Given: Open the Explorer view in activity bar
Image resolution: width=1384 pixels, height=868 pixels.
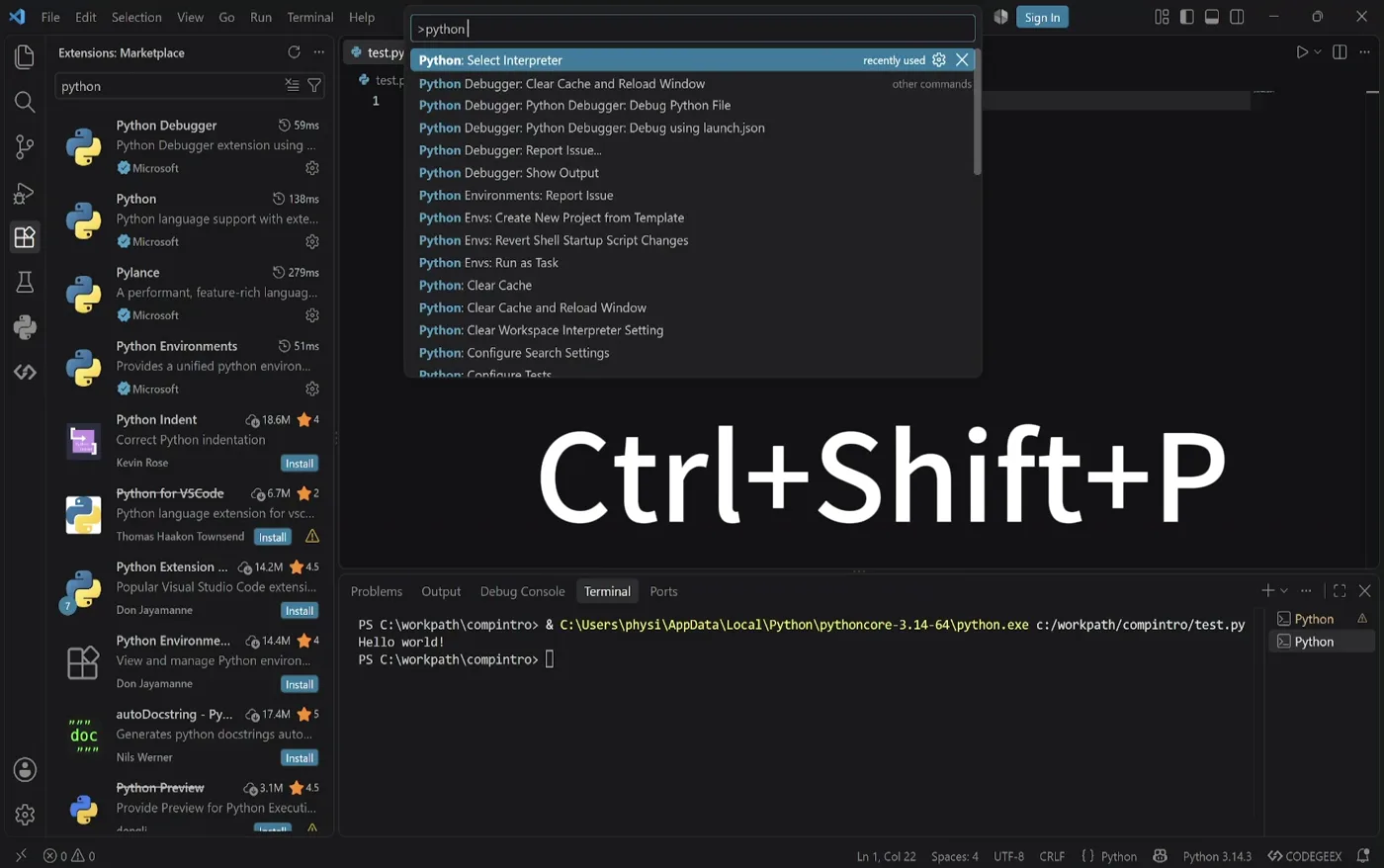Looking at the screenshot, I should coord(25,56).
